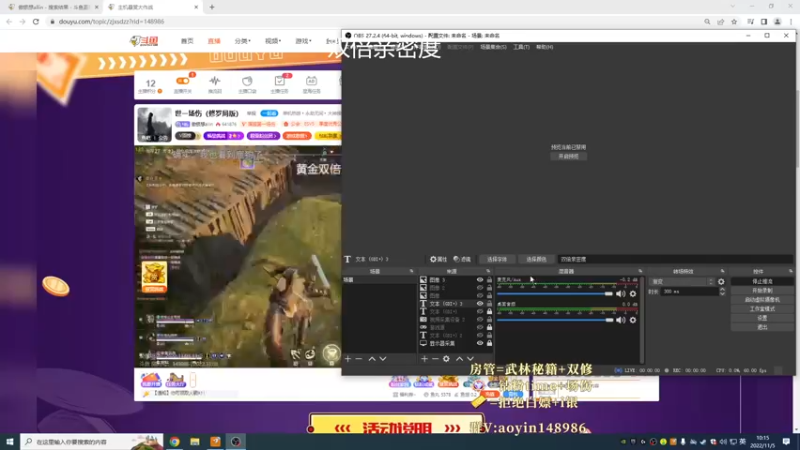Pop out the audio mixer dock panel
800x450 pixels.
pos(640,271)
